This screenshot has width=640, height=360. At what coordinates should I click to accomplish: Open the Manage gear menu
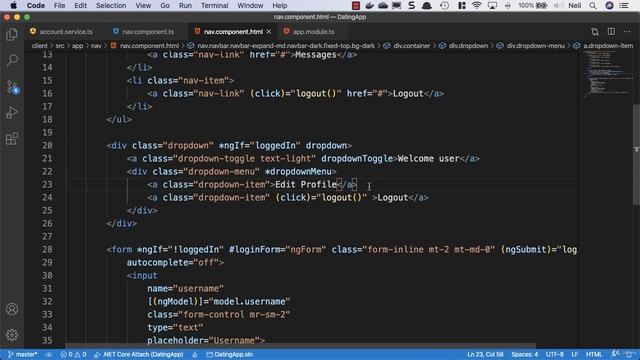coord(12,335)
